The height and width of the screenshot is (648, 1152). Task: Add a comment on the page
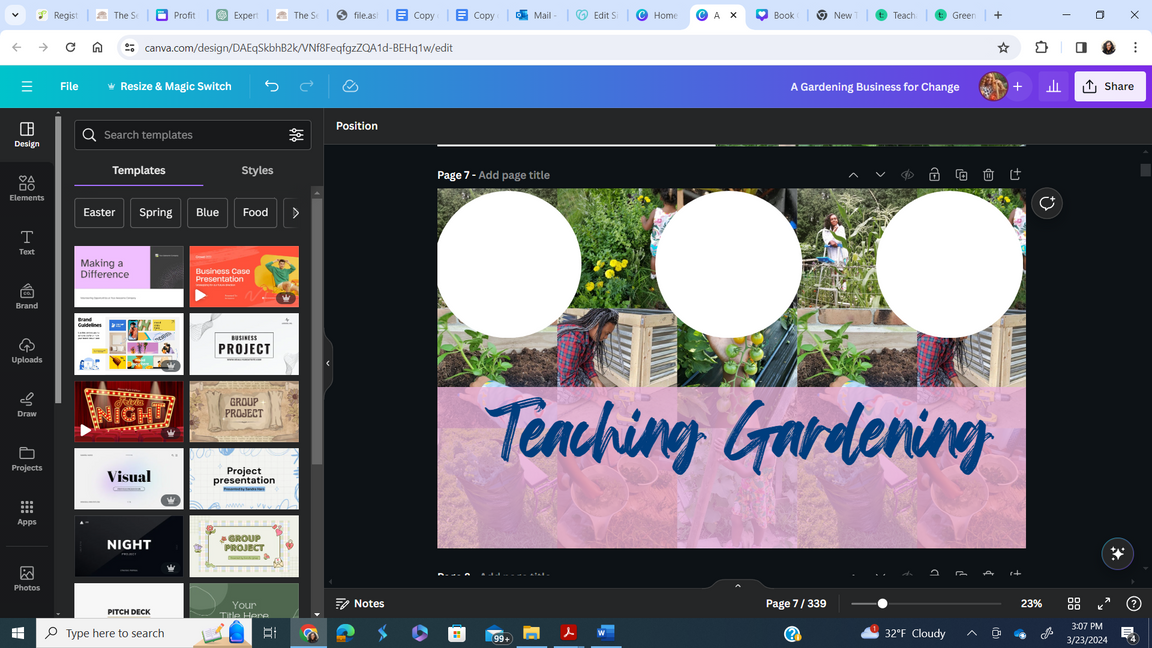pyautogui.click(x=1047, y=204)
